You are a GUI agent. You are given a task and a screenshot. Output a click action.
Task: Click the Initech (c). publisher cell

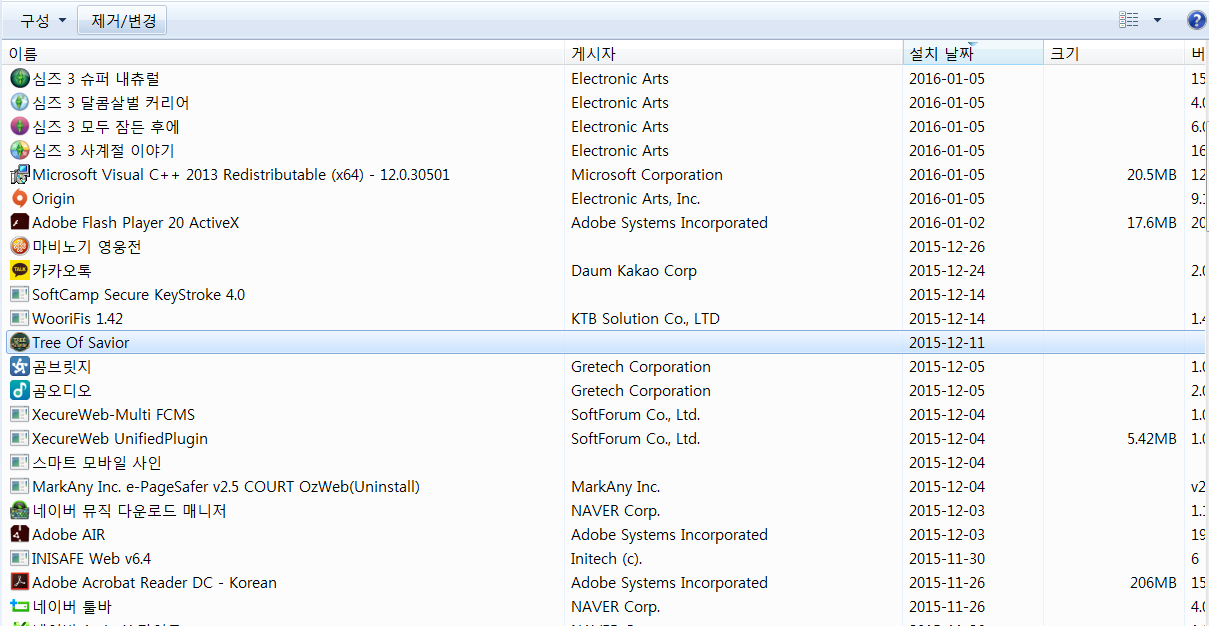pyautogui.click(x=607, y=558)
